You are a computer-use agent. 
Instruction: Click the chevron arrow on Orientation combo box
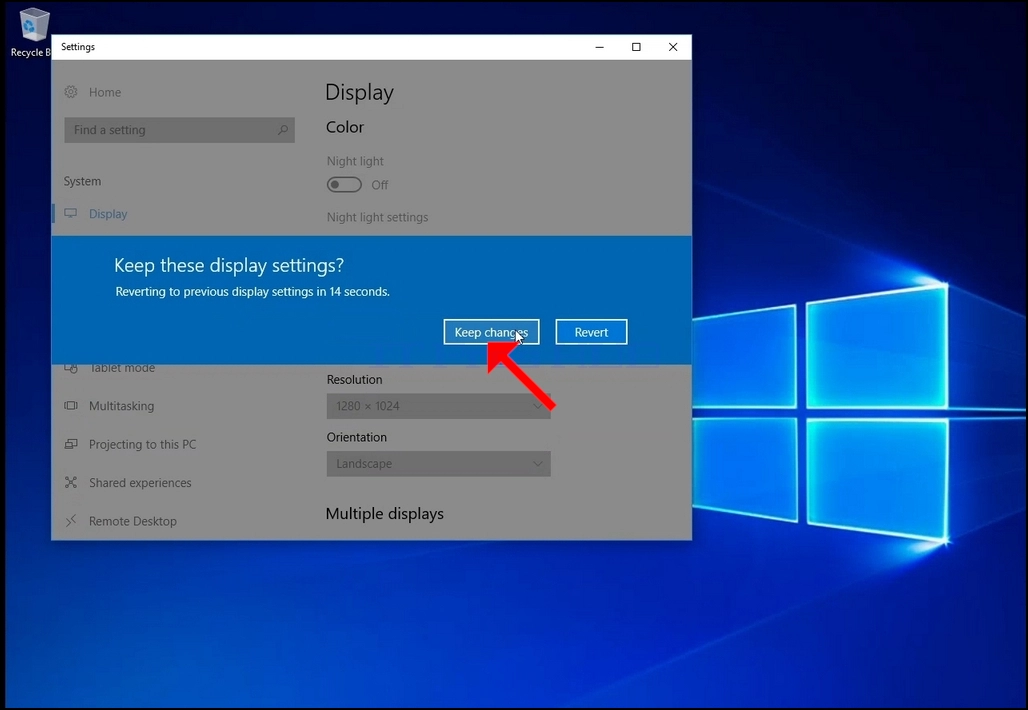[538, 463]
